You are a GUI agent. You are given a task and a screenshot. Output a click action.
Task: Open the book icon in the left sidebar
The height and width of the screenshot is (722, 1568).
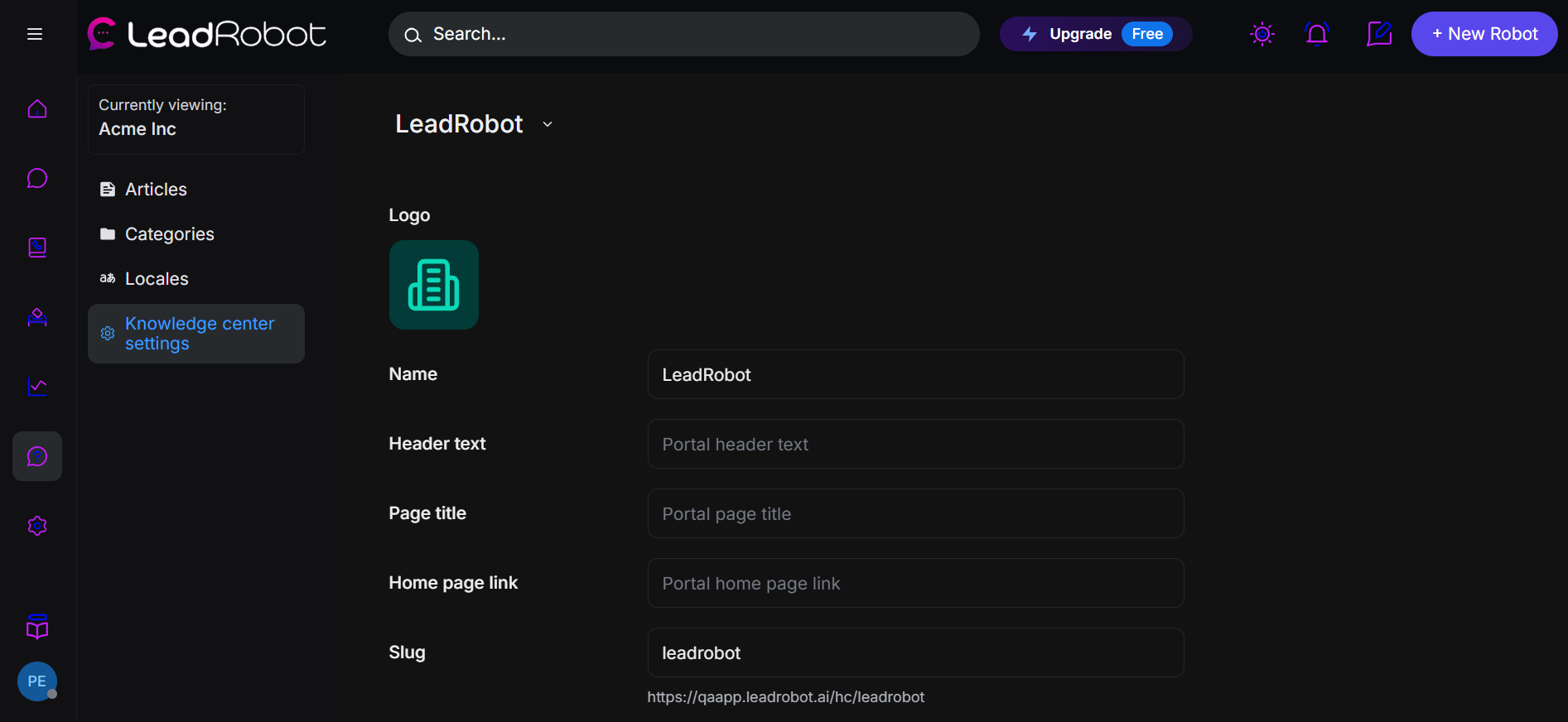(37, 248)
